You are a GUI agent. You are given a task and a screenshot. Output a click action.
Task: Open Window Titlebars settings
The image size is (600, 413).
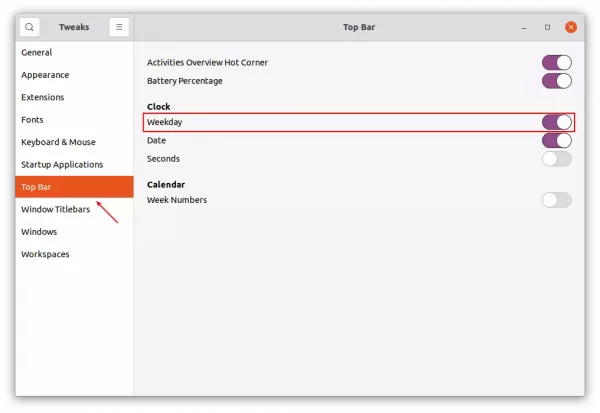click(x=74, y=209)
